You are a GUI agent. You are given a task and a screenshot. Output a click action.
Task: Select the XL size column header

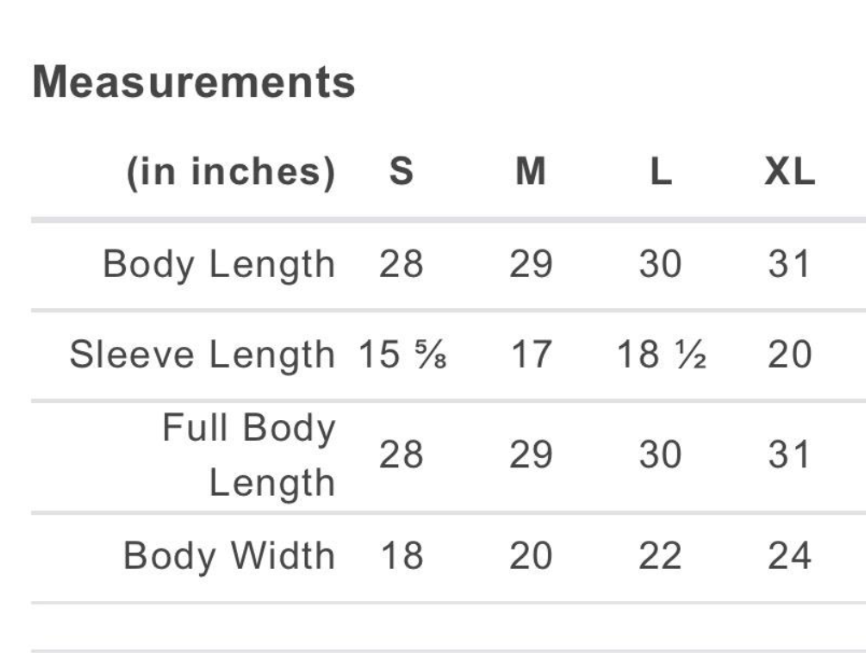pos(790,171)
